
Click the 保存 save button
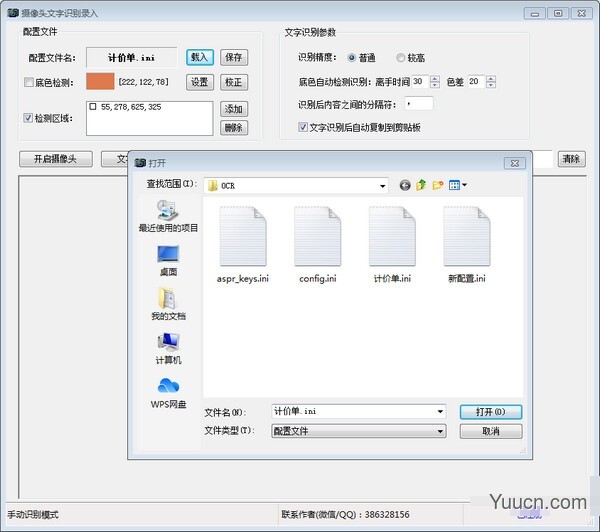click(234, 57)
